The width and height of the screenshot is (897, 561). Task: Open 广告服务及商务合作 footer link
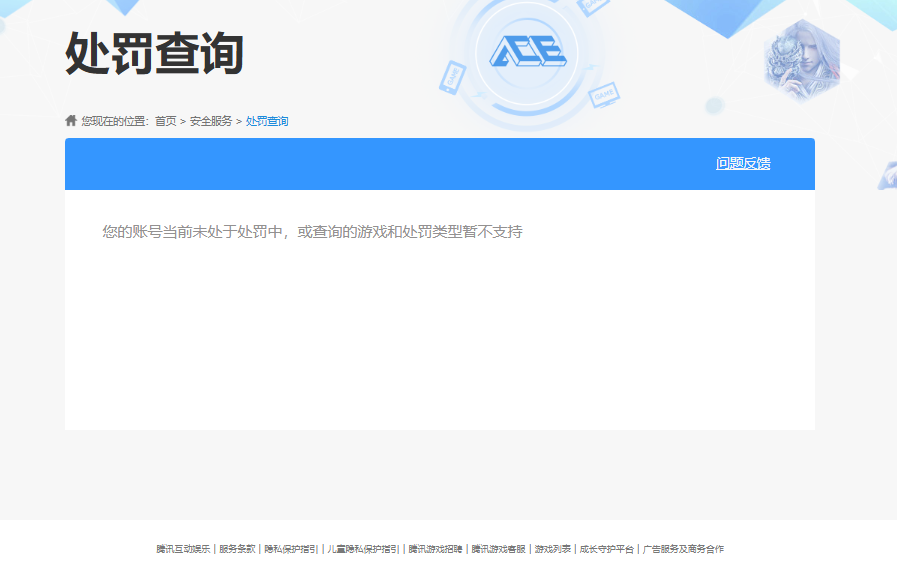pos(683,549)
